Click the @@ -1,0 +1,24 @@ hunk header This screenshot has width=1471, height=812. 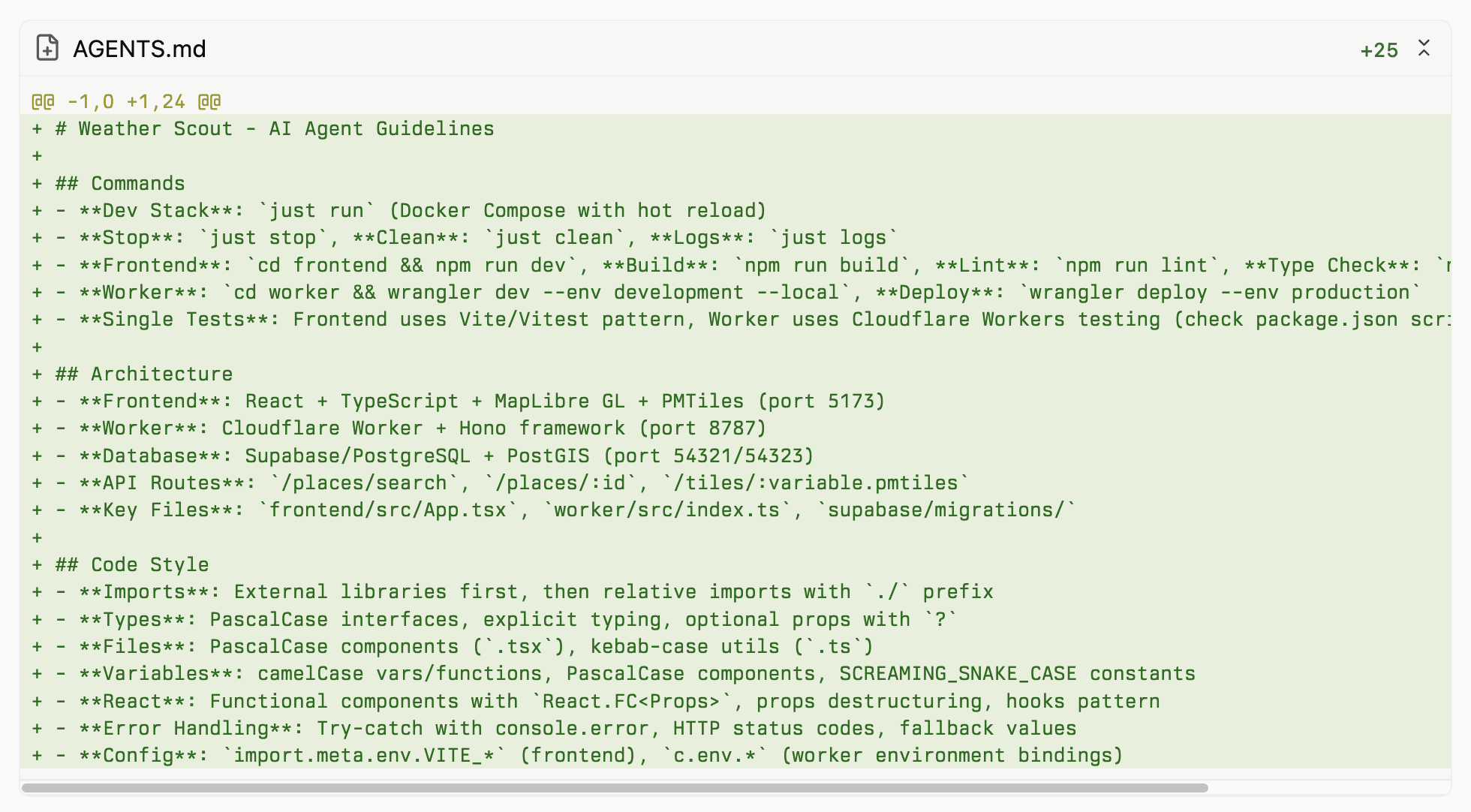126,101
